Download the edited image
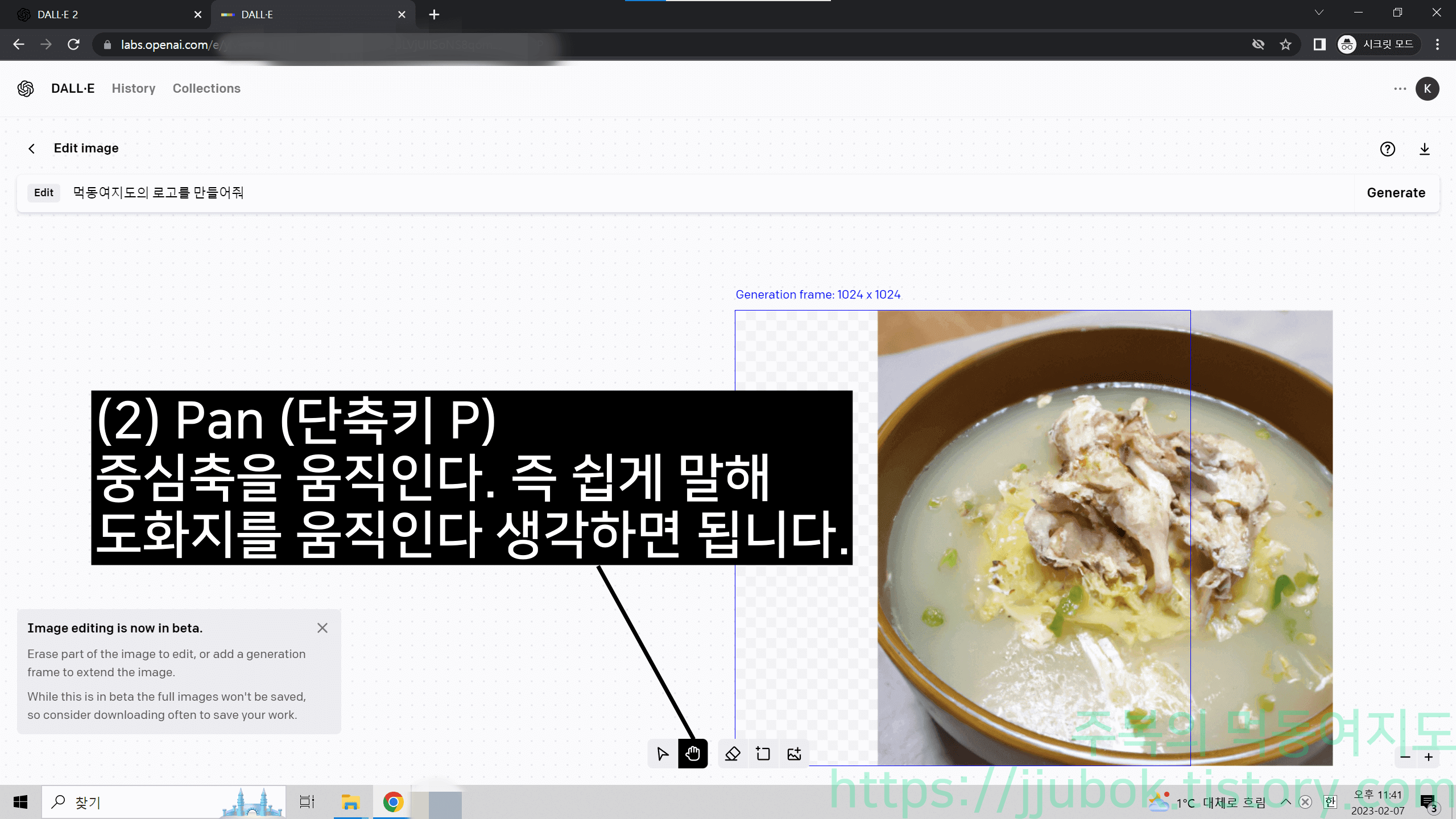Viewport: 1456px width, 819px height. [x=1425, y=149]
